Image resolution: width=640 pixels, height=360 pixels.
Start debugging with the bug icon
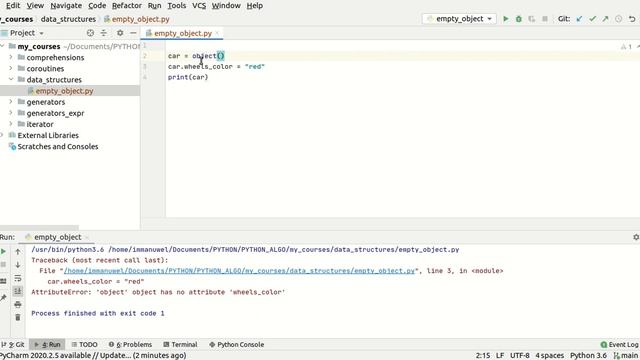pyautogui.click(x=519, y=19)
